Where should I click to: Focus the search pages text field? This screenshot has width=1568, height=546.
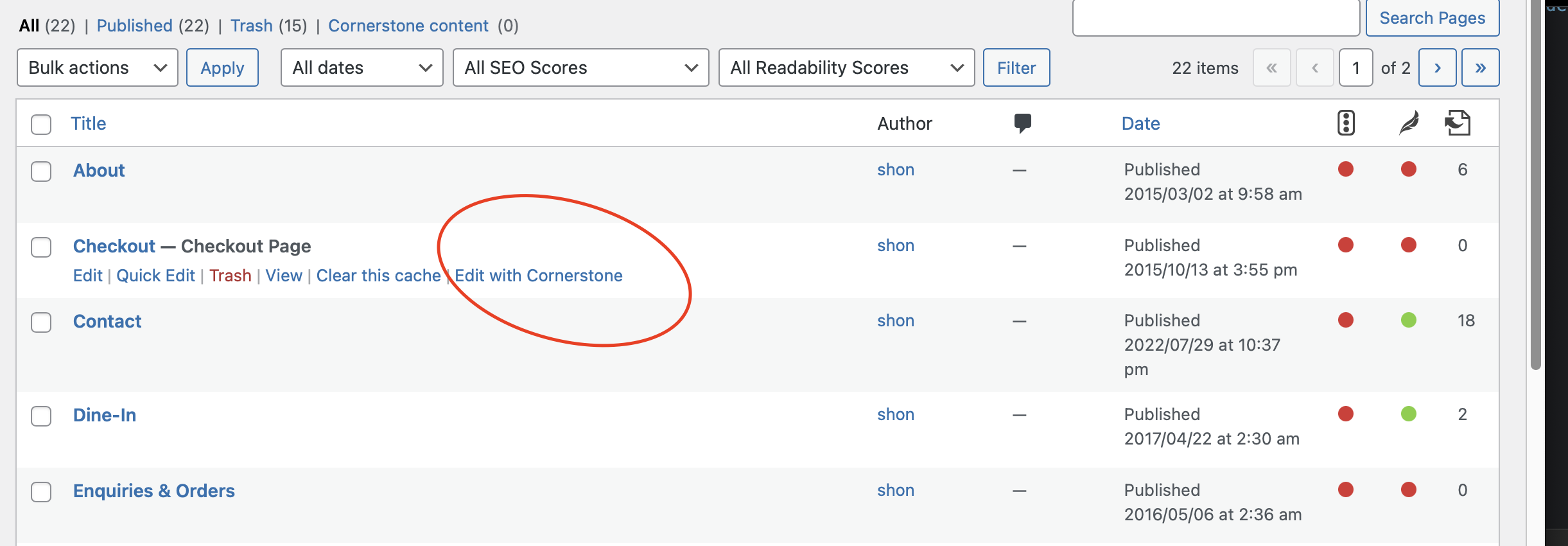[x=1215, y=18]
